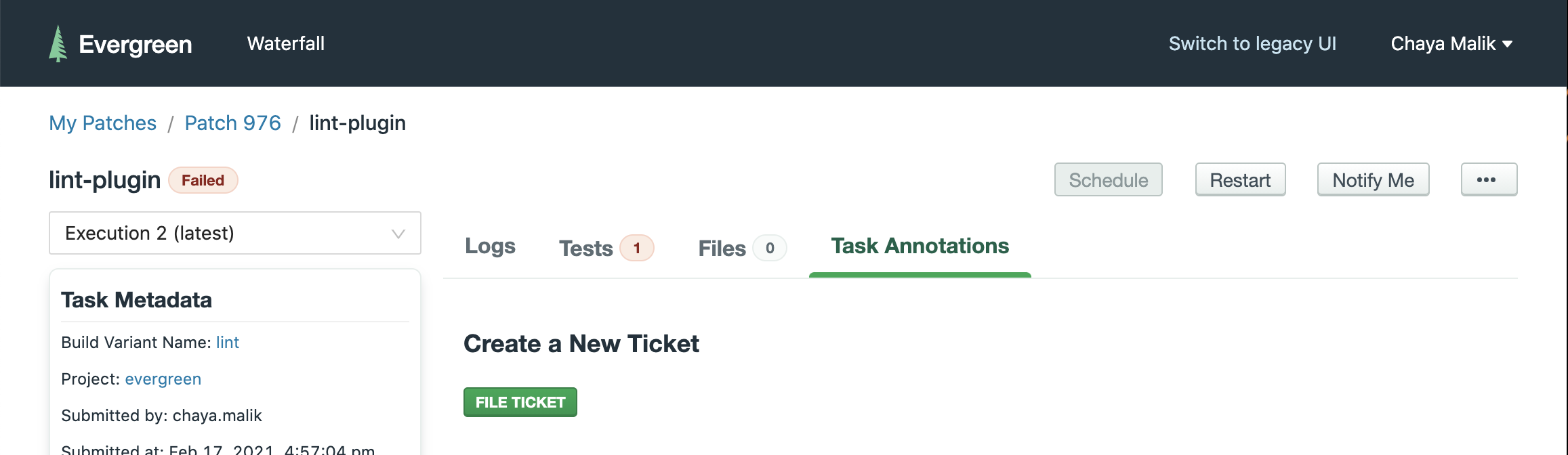1568x455 pixels.
Task: Open the three-dots more actions menu
Action: [x=1488, y=180]
